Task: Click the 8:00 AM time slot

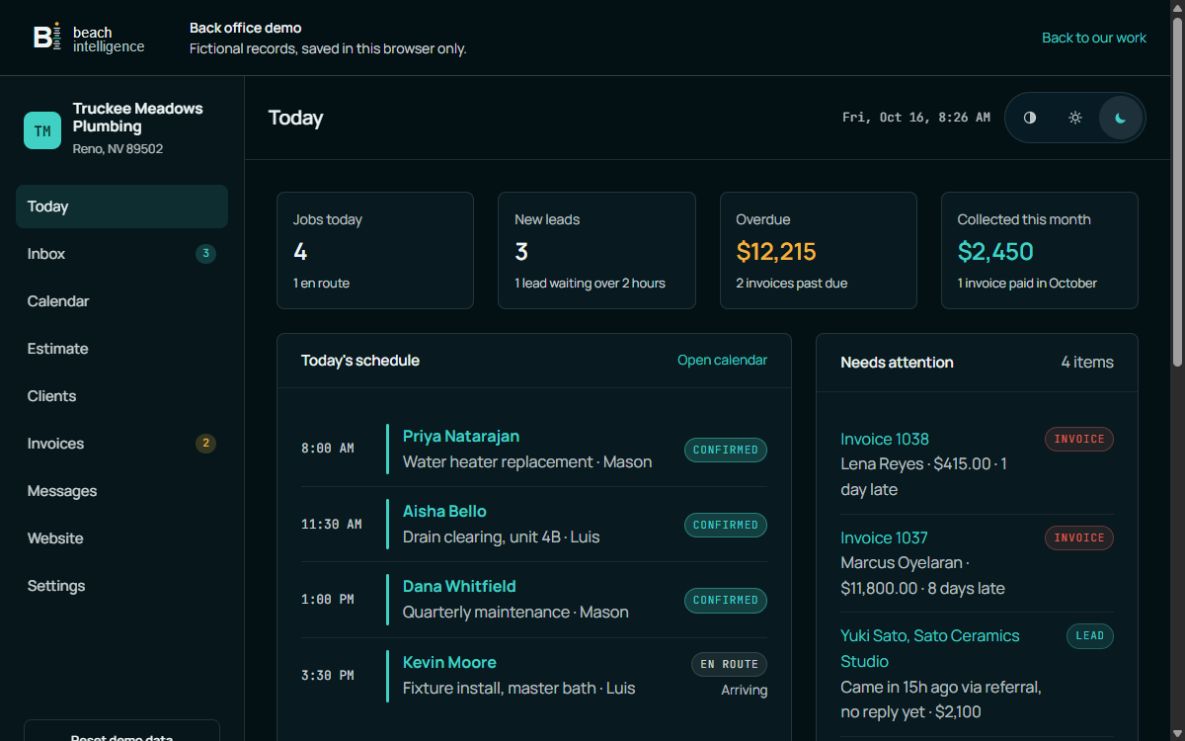Action: point(327,448)
